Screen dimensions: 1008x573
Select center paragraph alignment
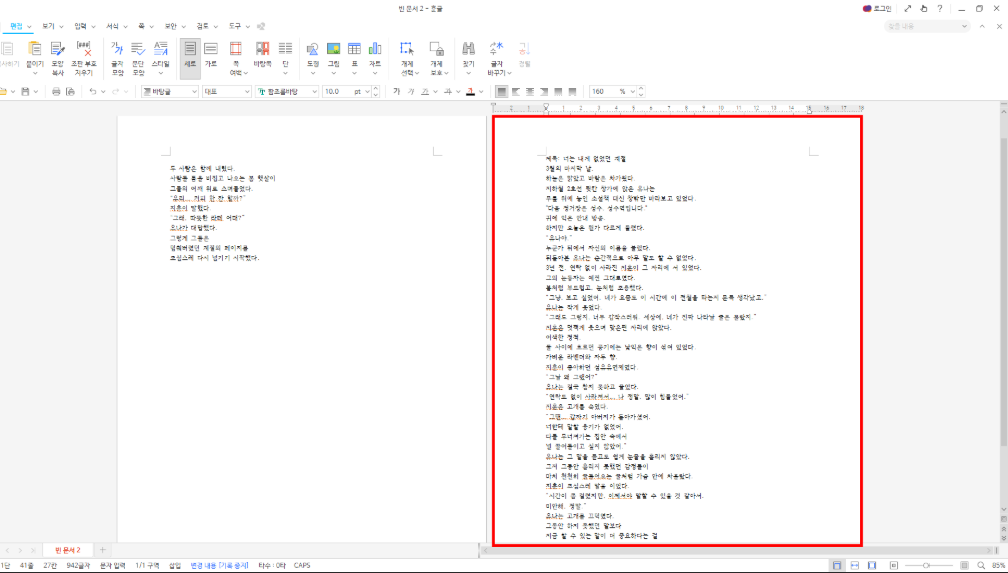coord(530,92)
